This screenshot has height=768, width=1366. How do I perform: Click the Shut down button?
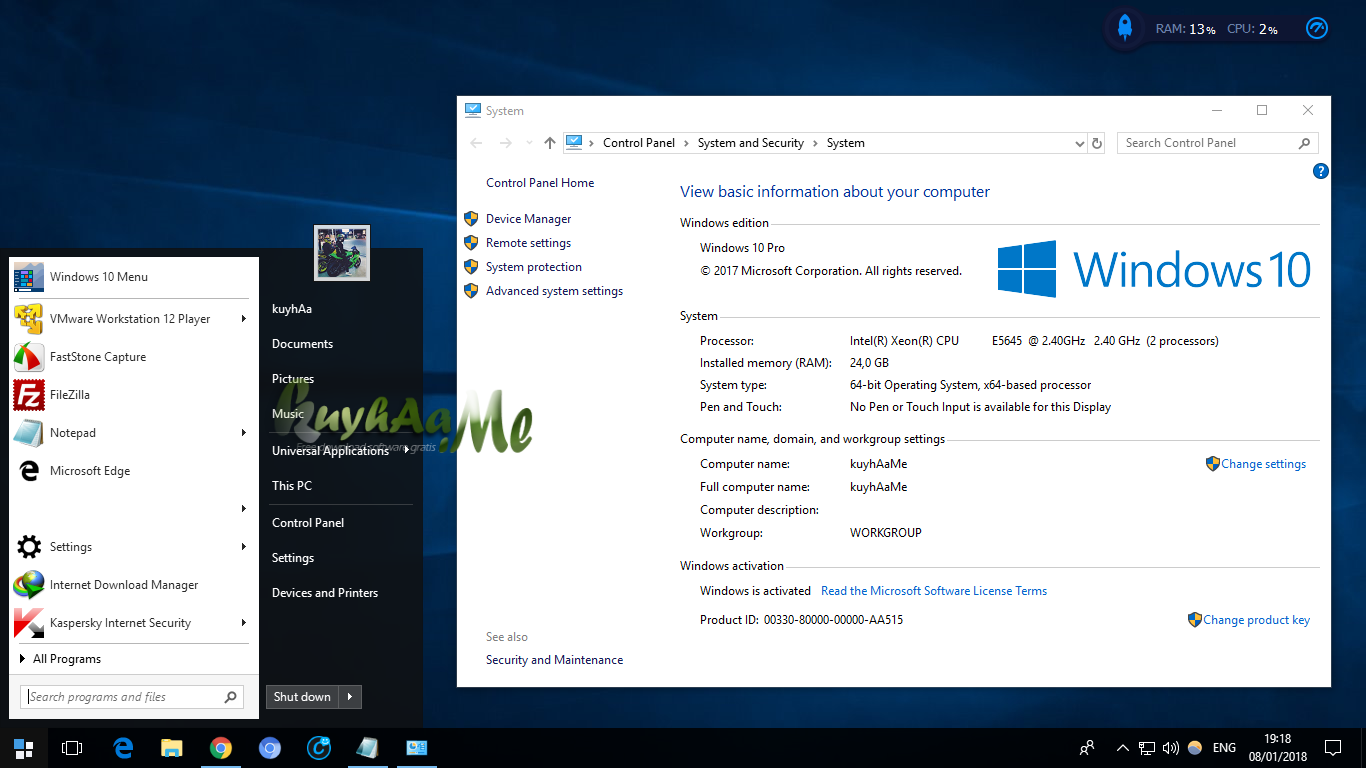pyautogui.click(x=302, y=697)
